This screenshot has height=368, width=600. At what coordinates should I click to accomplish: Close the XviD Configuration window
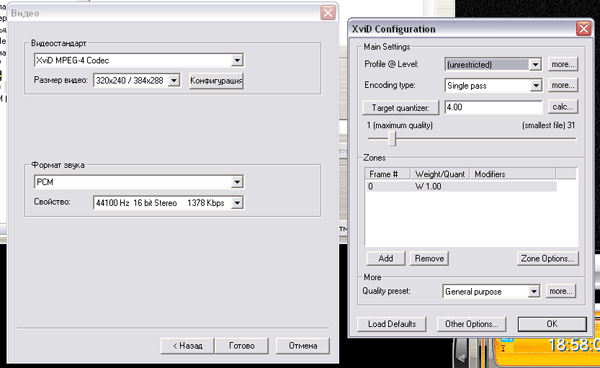point(584,29)
